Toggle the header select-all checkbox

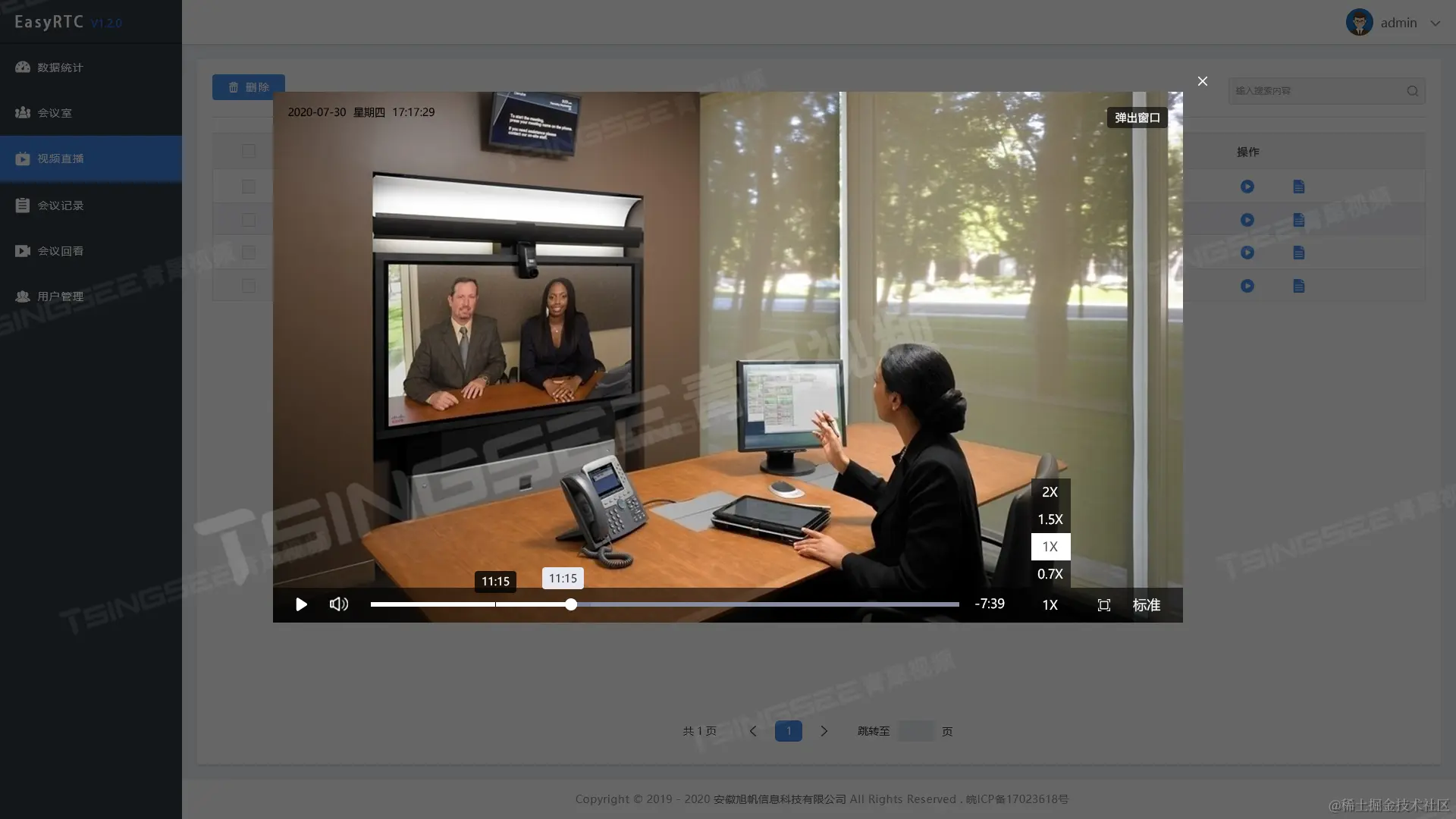click(x=249, y=151)
